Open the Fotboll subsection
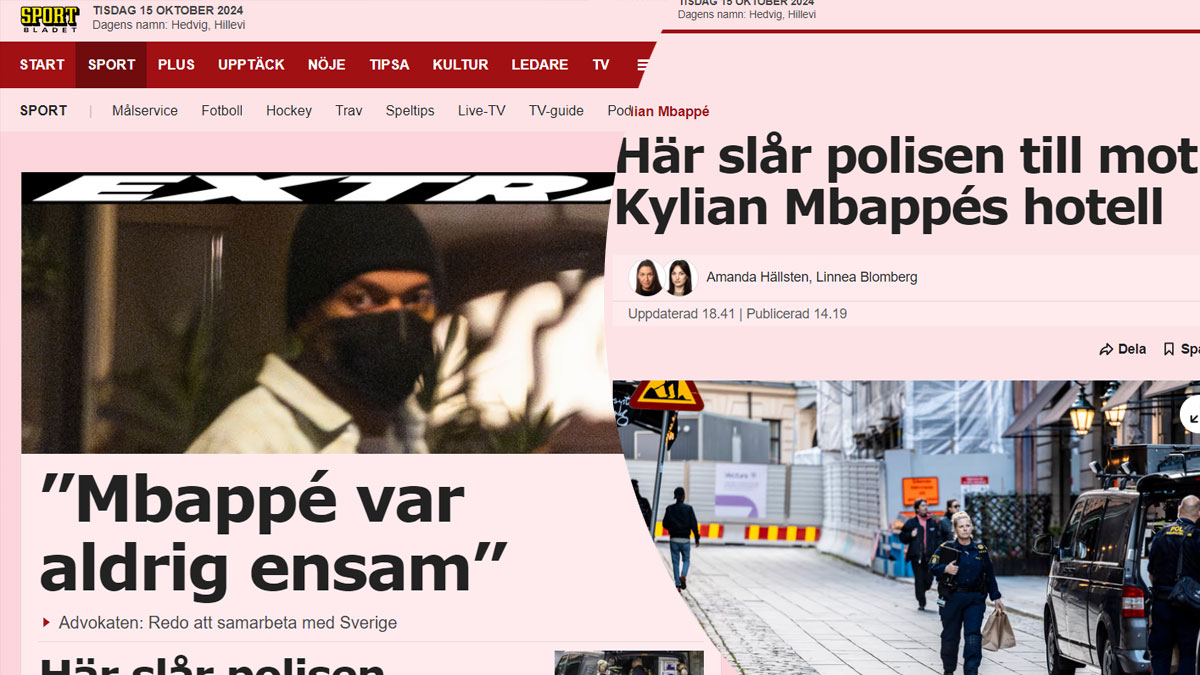The image size is (1200, 675). tap(222, 111)
